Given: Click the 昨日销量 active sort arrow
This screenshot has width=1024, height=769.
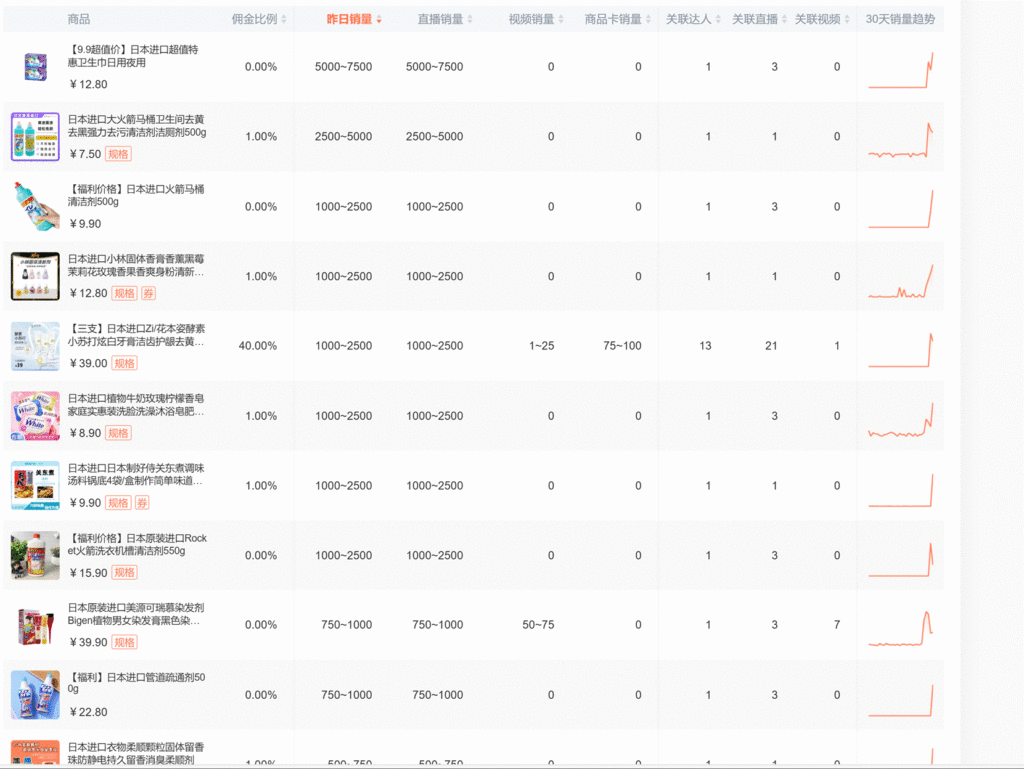Looking at the screenshot, I should pyautogui.click(x=379, y=20).
